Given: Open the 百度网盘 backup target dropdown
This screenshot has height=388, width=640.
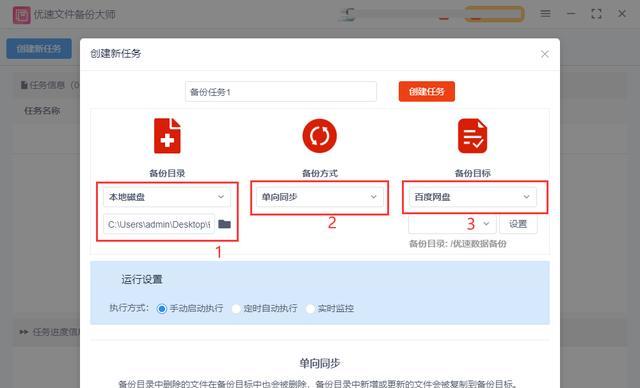Looking at the screenshot, I should [x=473, y=197].
